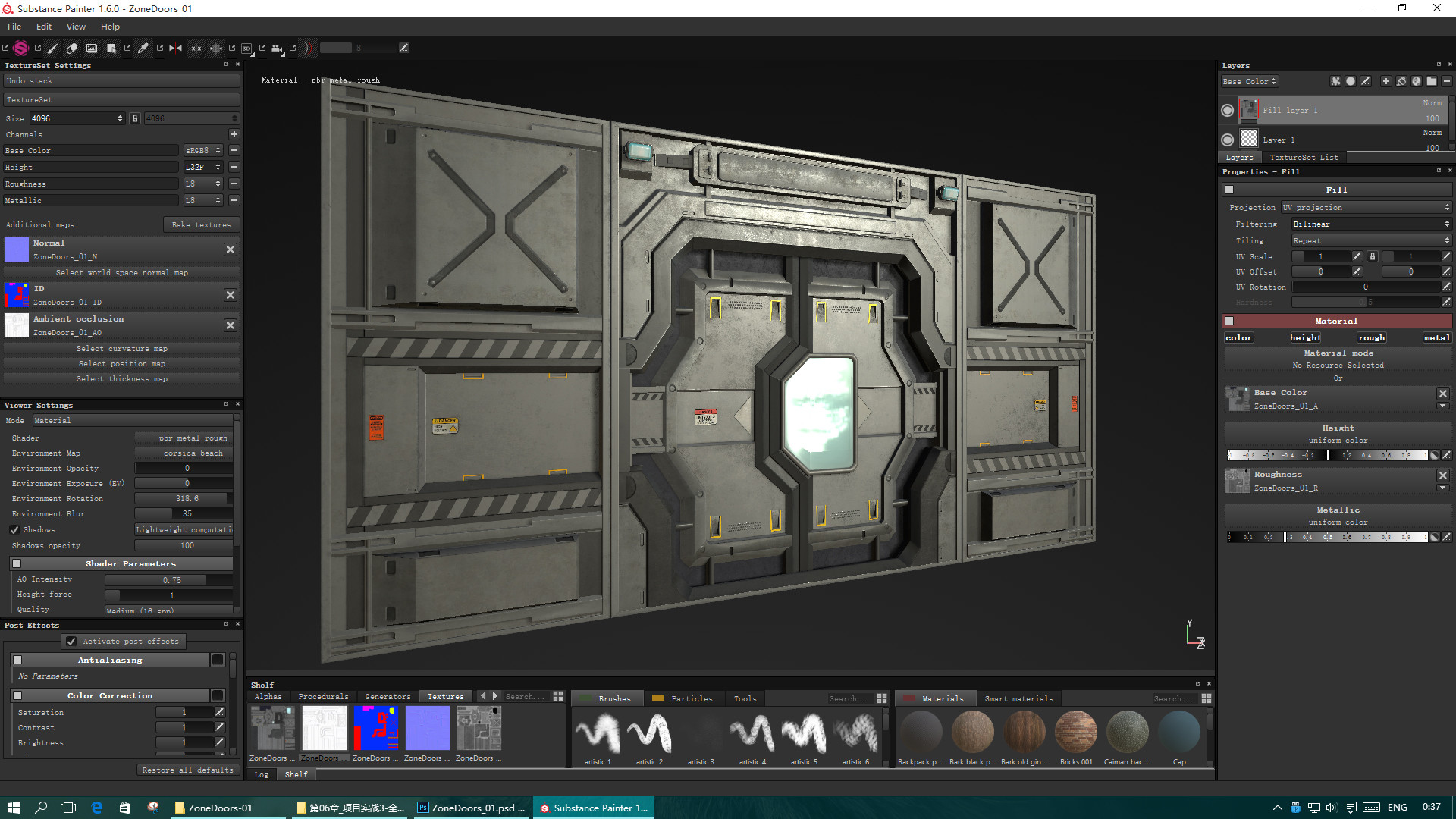This screenshot has width=1456, height=819.
Task: Select the Eraser tool in the toolbar
Action: (72, 48)
